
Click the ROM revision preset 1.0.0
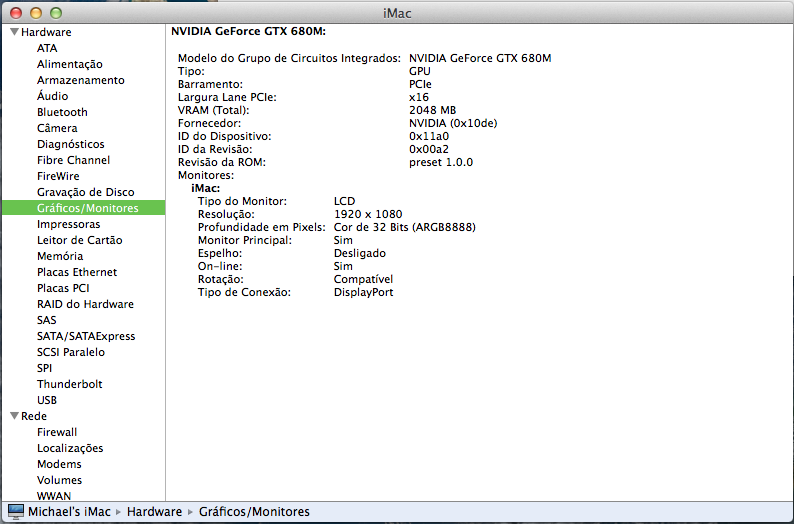[x=441, y=163]
